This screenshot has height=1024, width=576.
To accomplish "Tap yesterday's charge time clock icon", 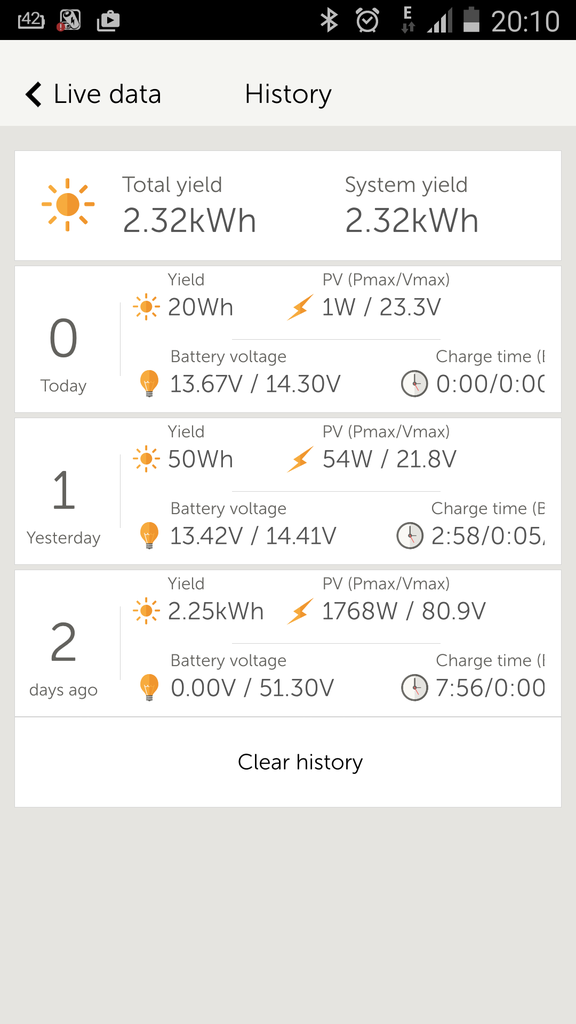I will 410,536.
